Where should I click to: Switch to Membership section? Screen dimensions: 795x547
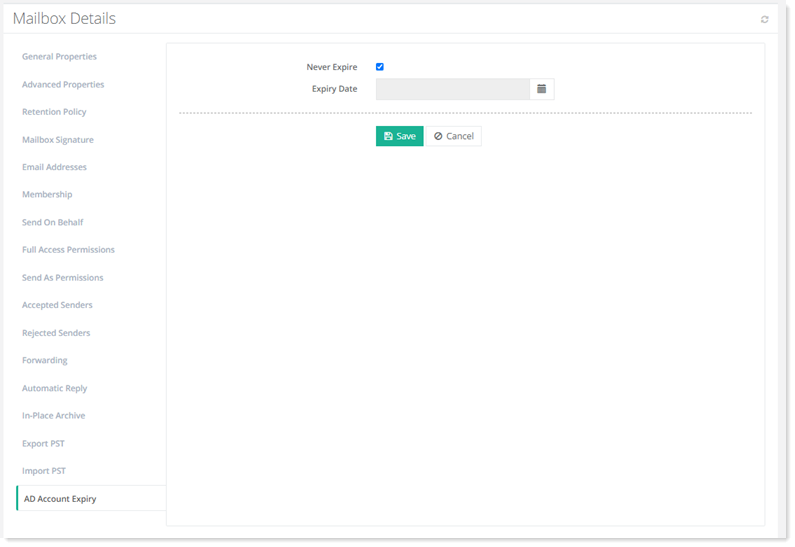click(x=47, y=195)
